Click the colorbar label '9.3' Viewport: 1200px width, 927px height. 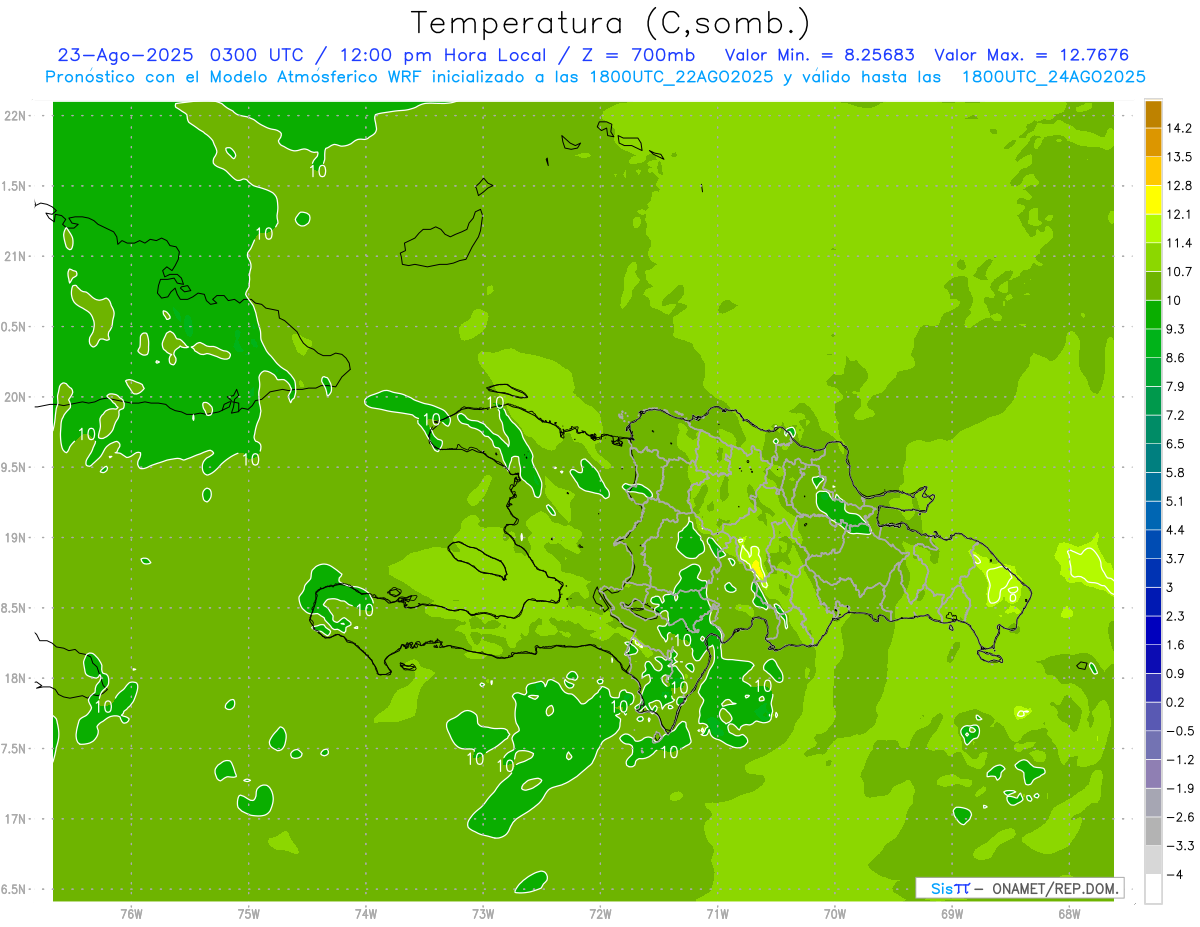(1176, 329)
